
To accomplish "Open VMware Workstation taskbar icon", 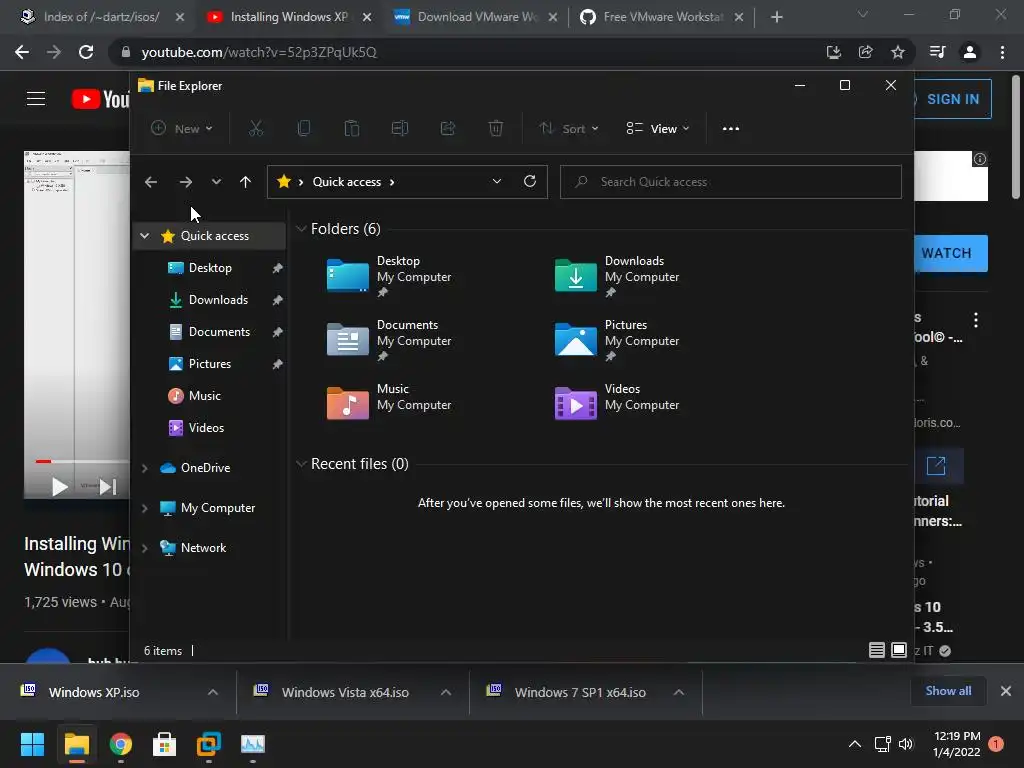I will [x=208, y=744].
